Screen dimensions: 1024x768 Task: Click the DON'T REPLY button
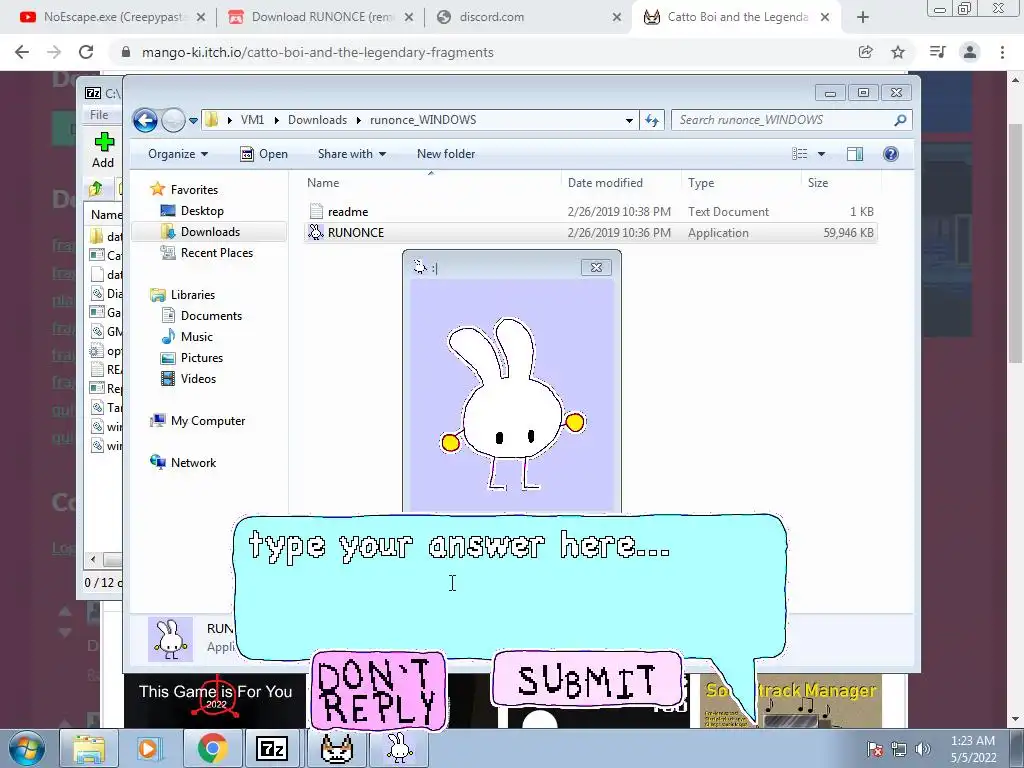point(379,691)
